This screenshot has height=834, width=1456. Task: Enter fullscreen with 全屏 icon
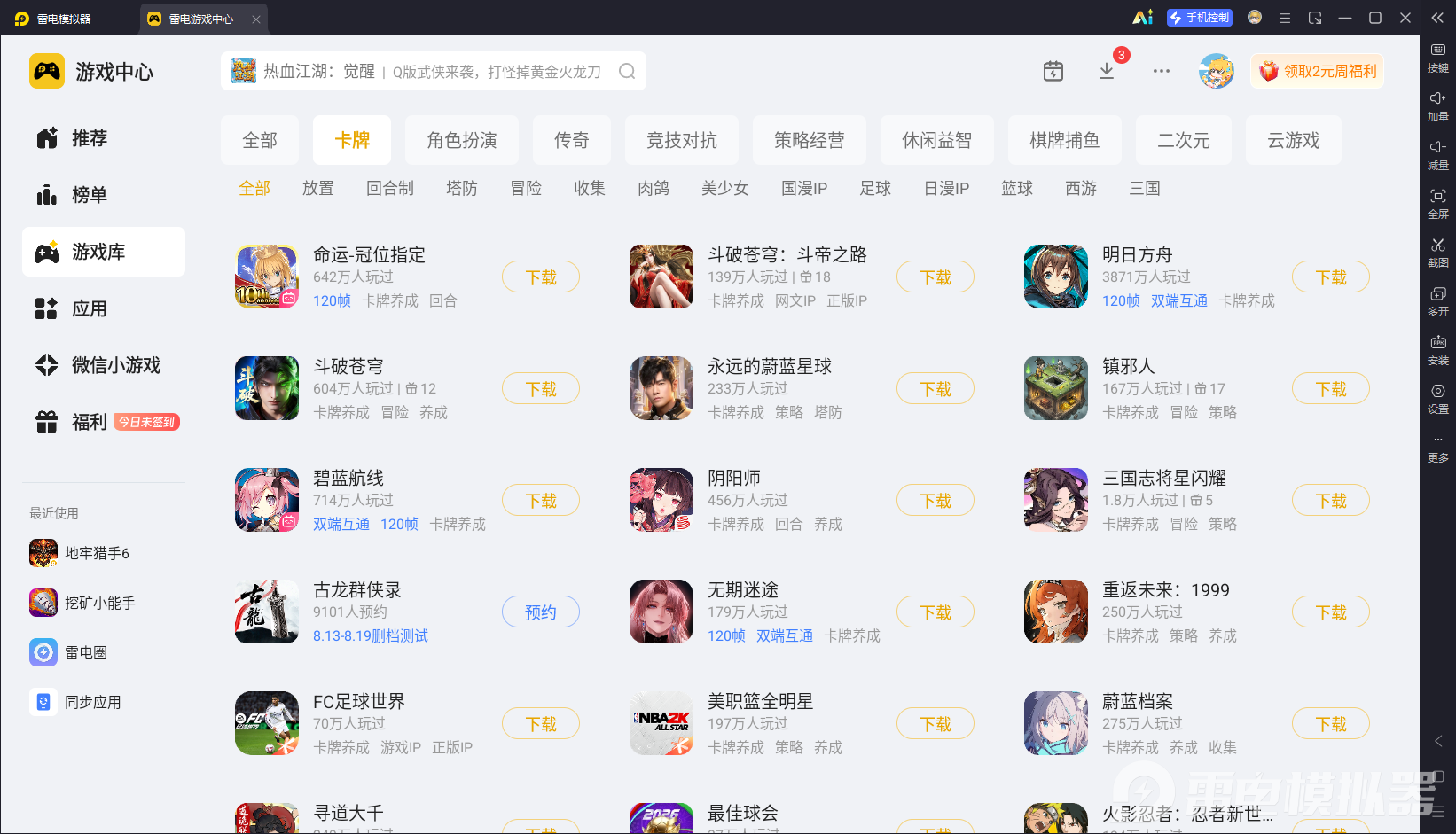[1438, 204]
